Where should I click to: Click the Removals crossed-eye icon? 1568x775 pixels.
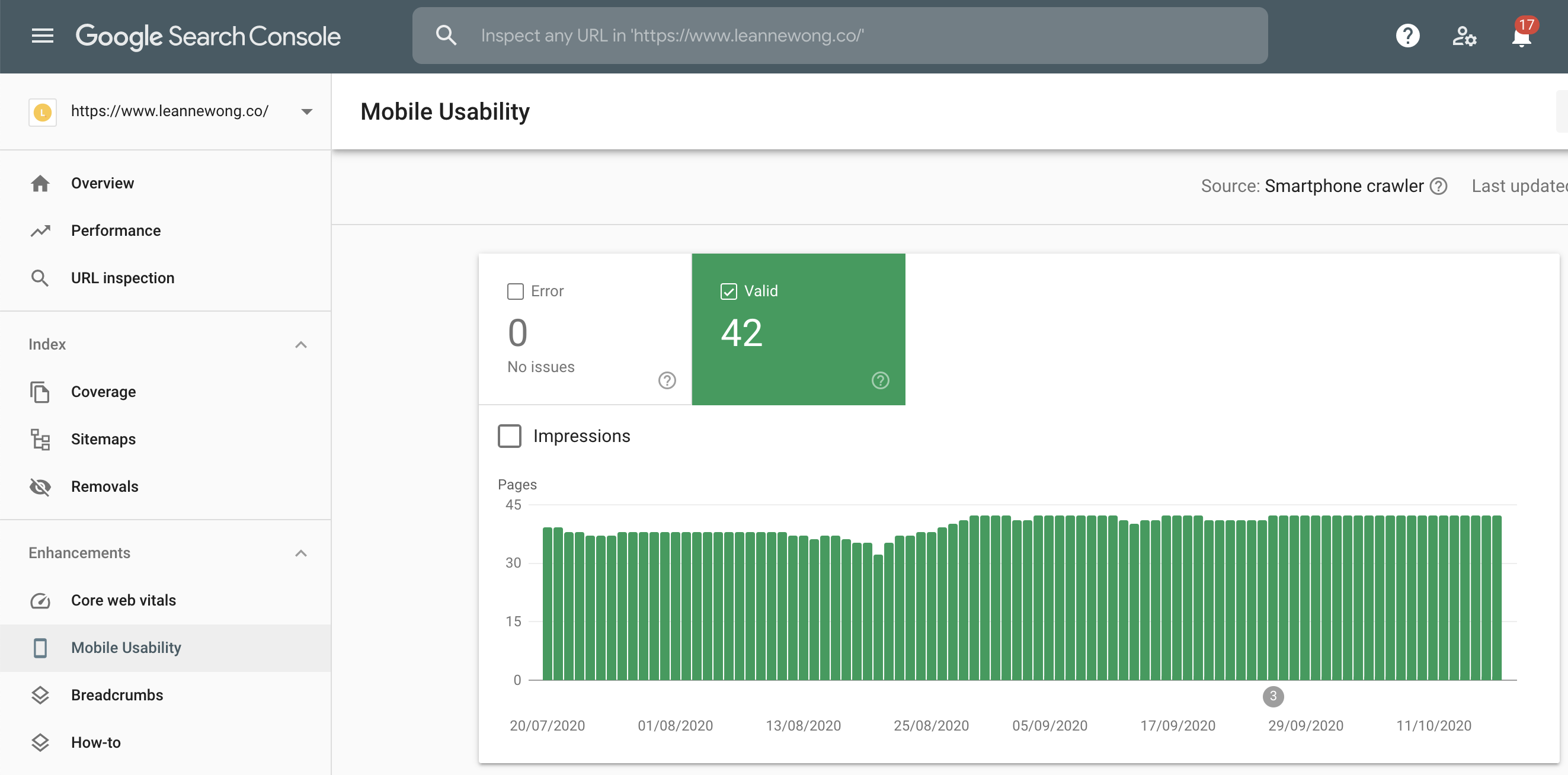tap(40, 487)
